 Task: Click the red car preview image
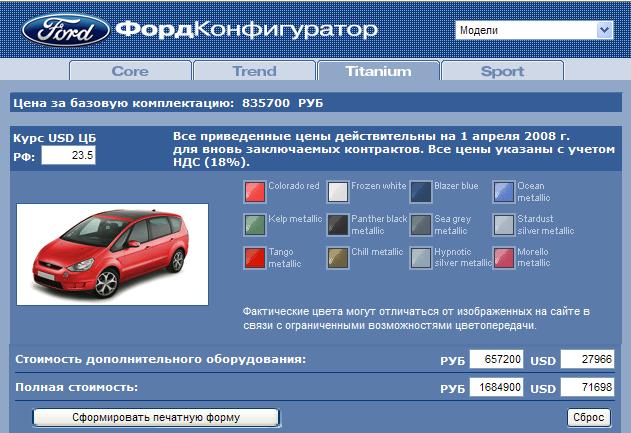pos(113,254)
